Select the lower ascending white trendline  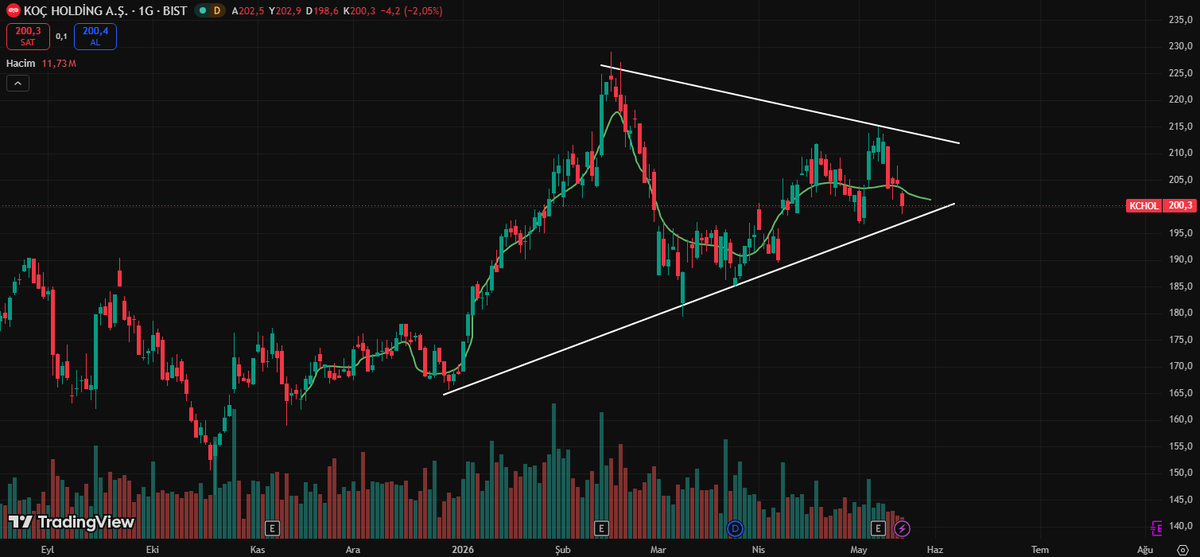pos(700,298)
